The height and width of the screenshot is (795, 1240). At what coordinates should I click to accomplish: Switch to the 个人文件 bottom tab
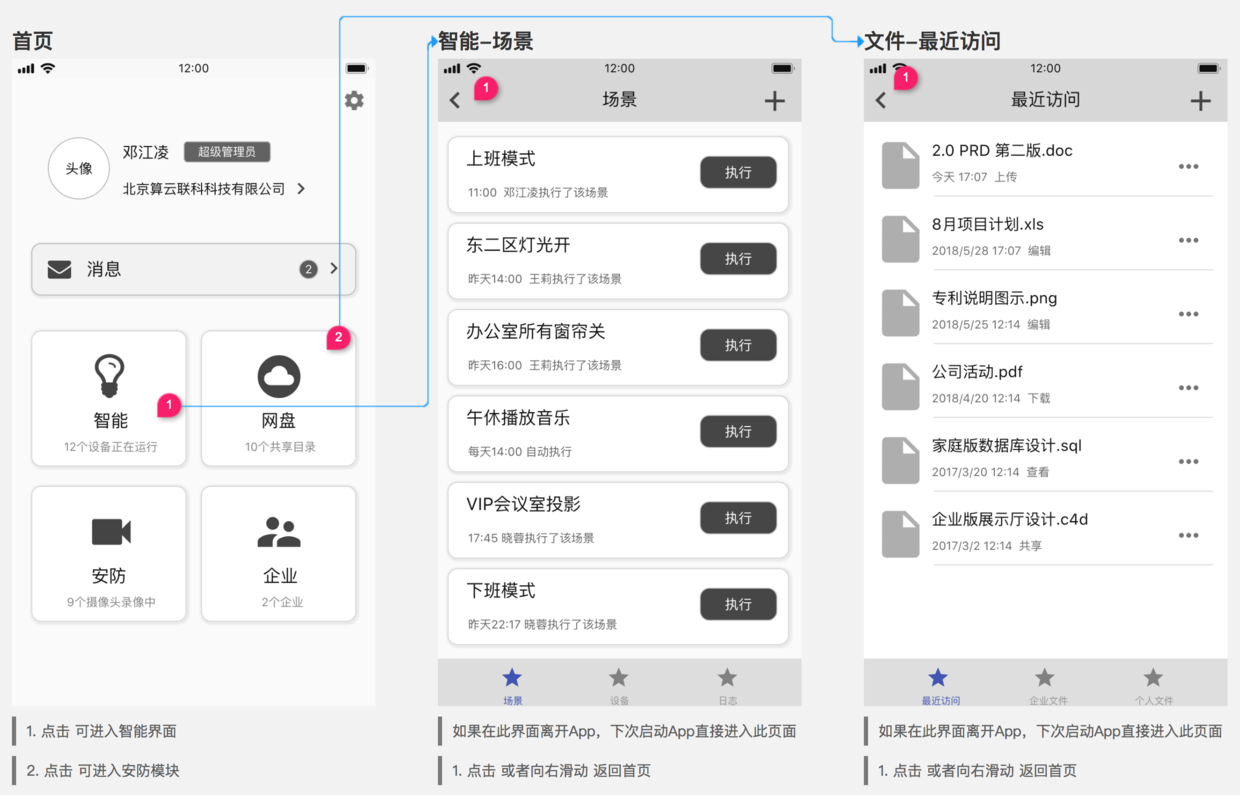(1153, 686)
